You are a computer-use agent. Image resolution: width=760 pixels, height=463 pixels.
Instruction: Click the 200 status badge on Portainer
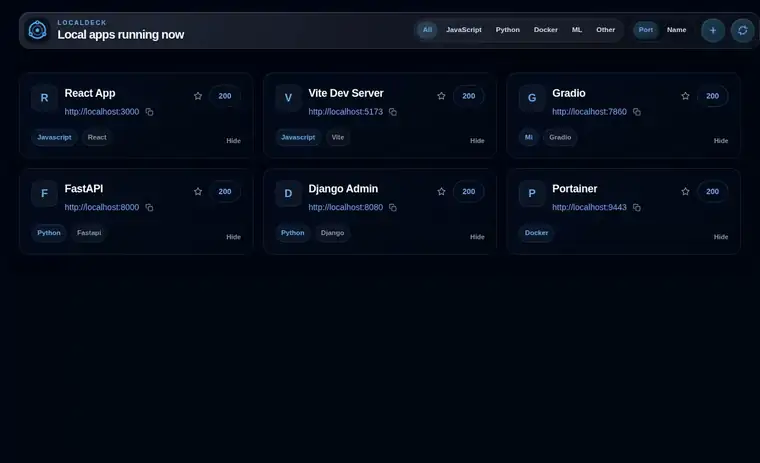[712, 192]
